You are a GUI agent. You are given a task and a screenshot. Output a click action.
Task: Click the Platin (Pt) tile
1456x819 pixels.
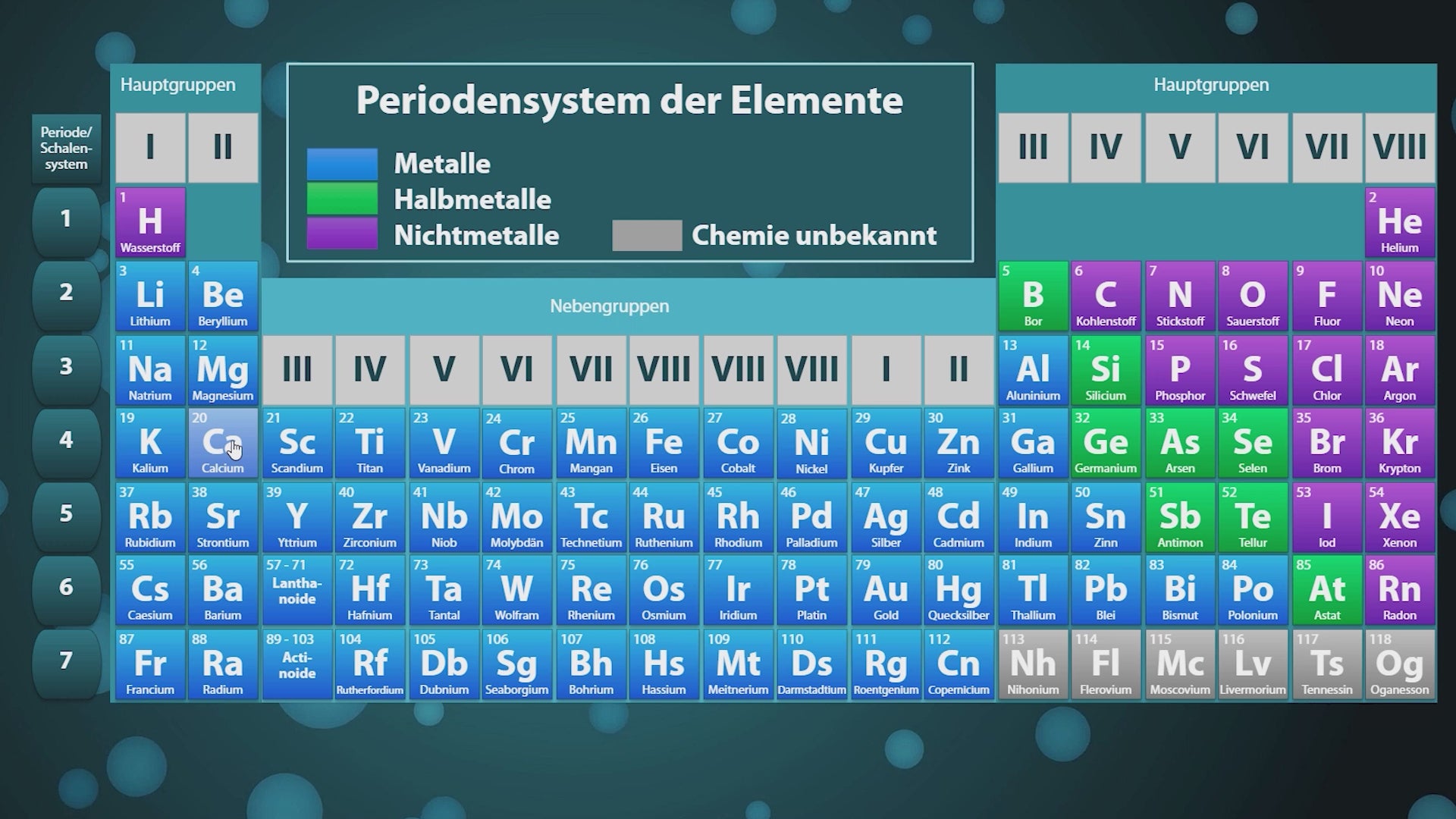(811, 591)
